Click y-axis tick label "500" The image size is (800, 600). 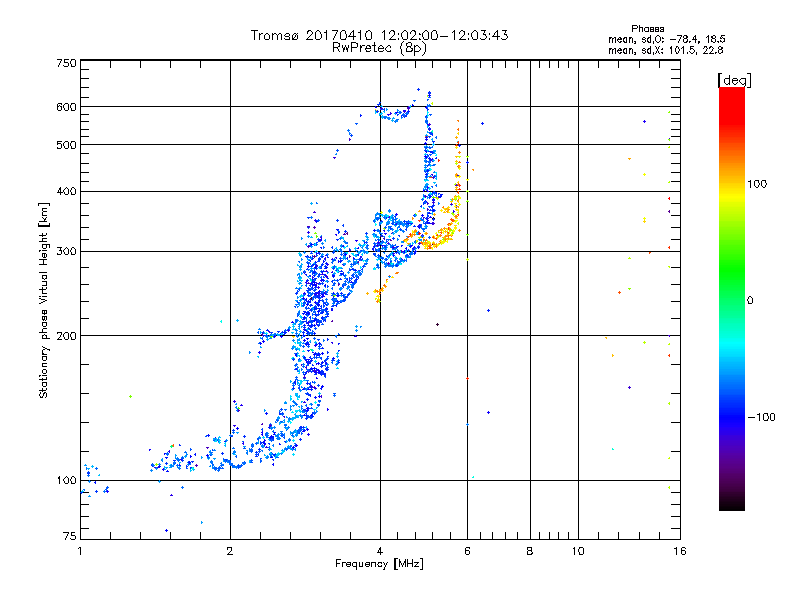[66, 145]
